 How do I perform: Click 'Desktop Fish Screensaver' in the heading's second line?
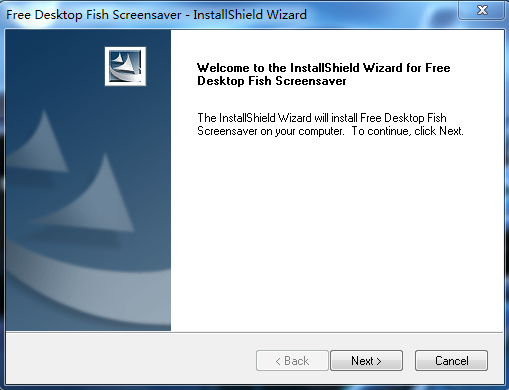click(272, 81)
